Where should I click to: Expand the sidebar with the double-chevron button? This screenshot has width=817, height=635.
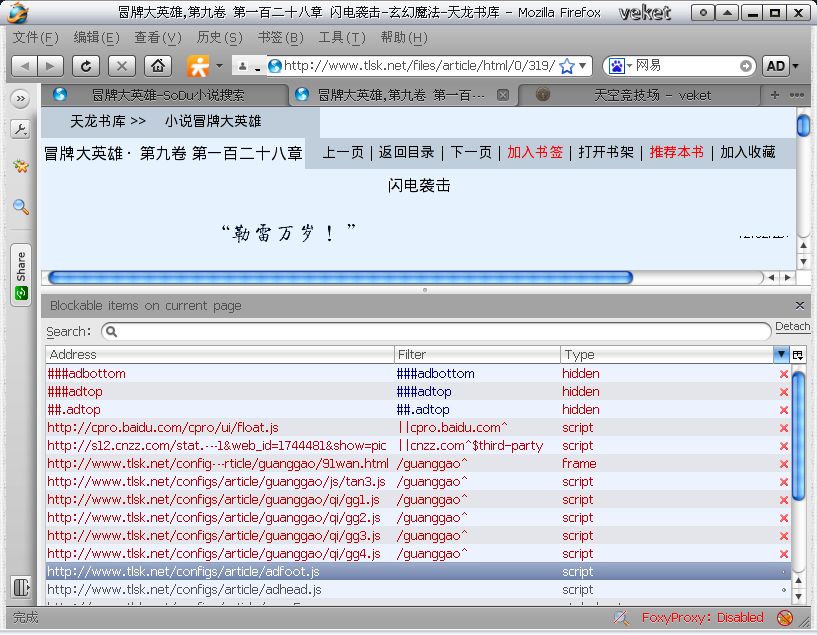click(20, 98)
